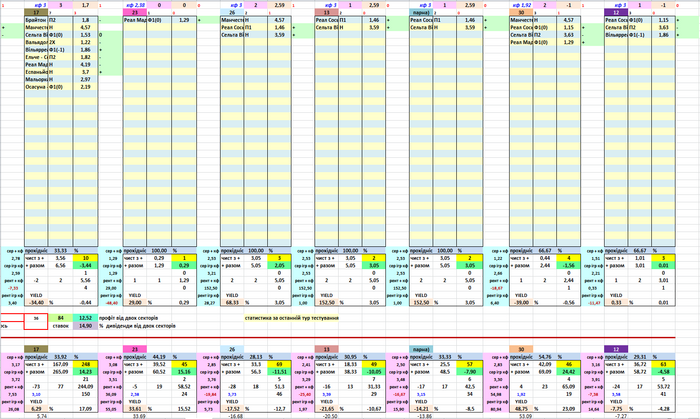Viewport: 700px width, 419px height.
Task: Click the green cell showing 84
Action: (61, 318)
